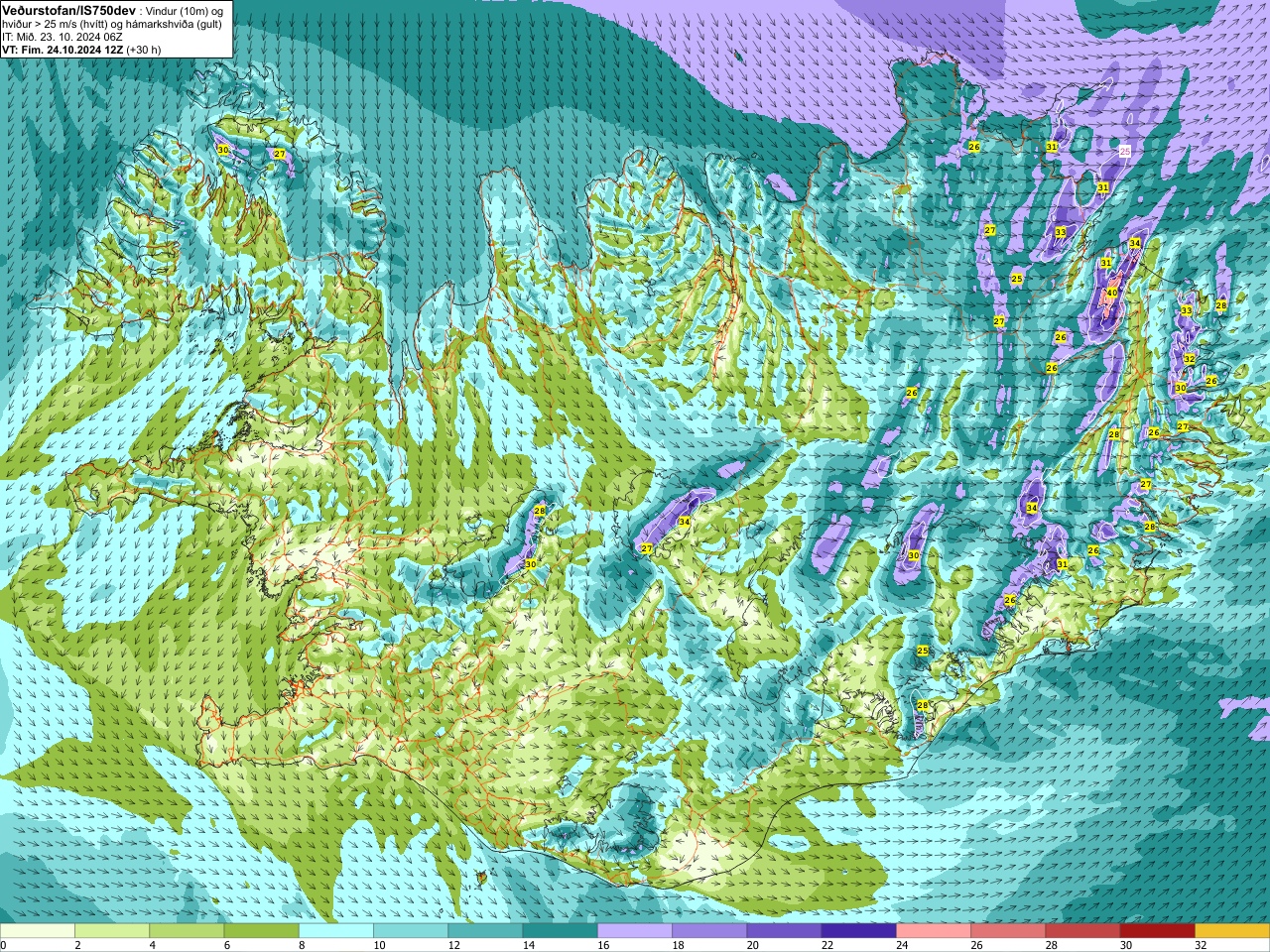
Task: Click the legend tick label '22'
Action: click(x=827, y=945)
